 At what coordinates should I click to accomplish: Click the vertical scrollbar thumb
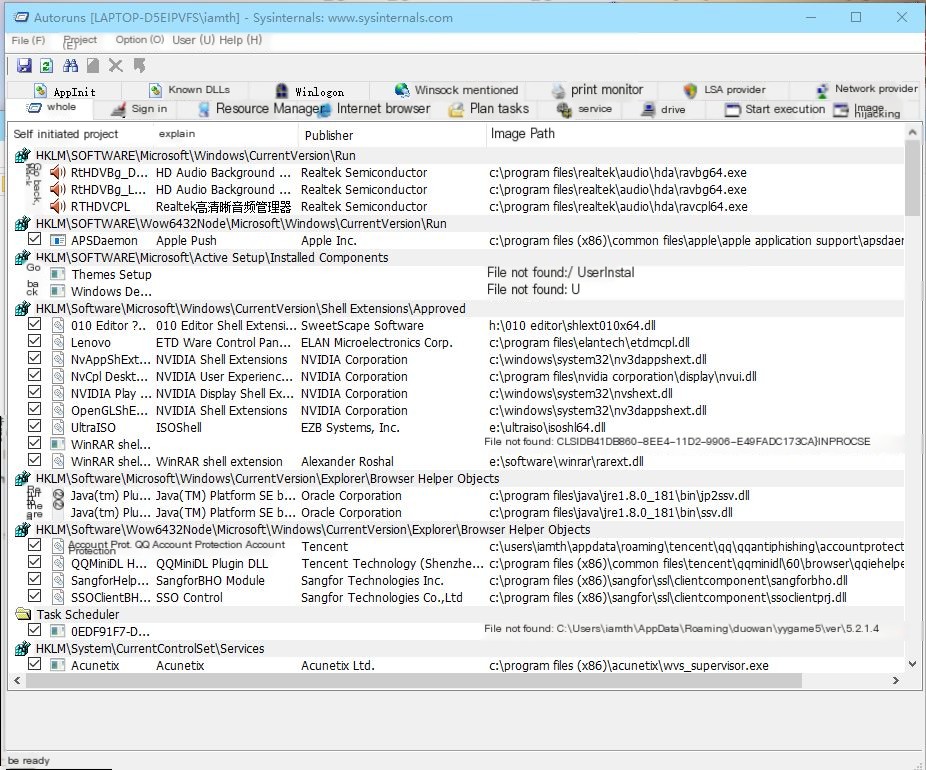pos(912,178)
